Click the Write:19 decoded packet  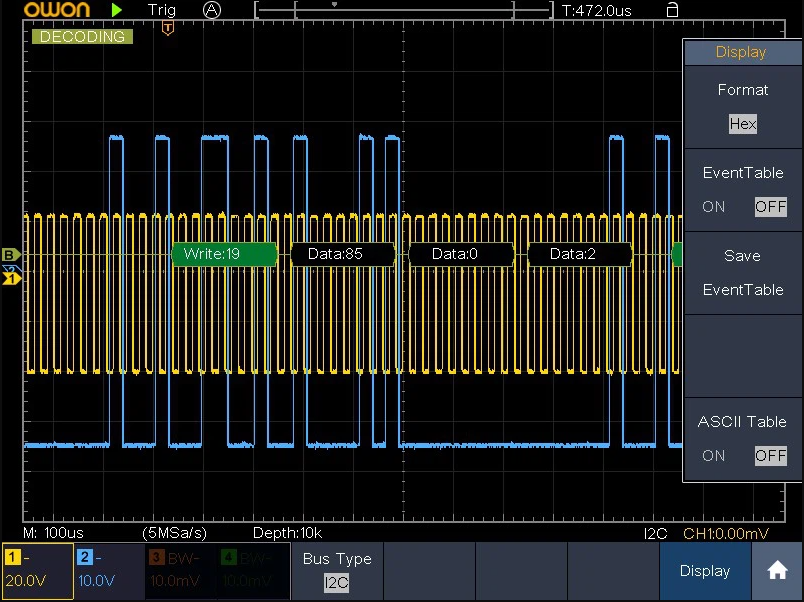[224, 254]
